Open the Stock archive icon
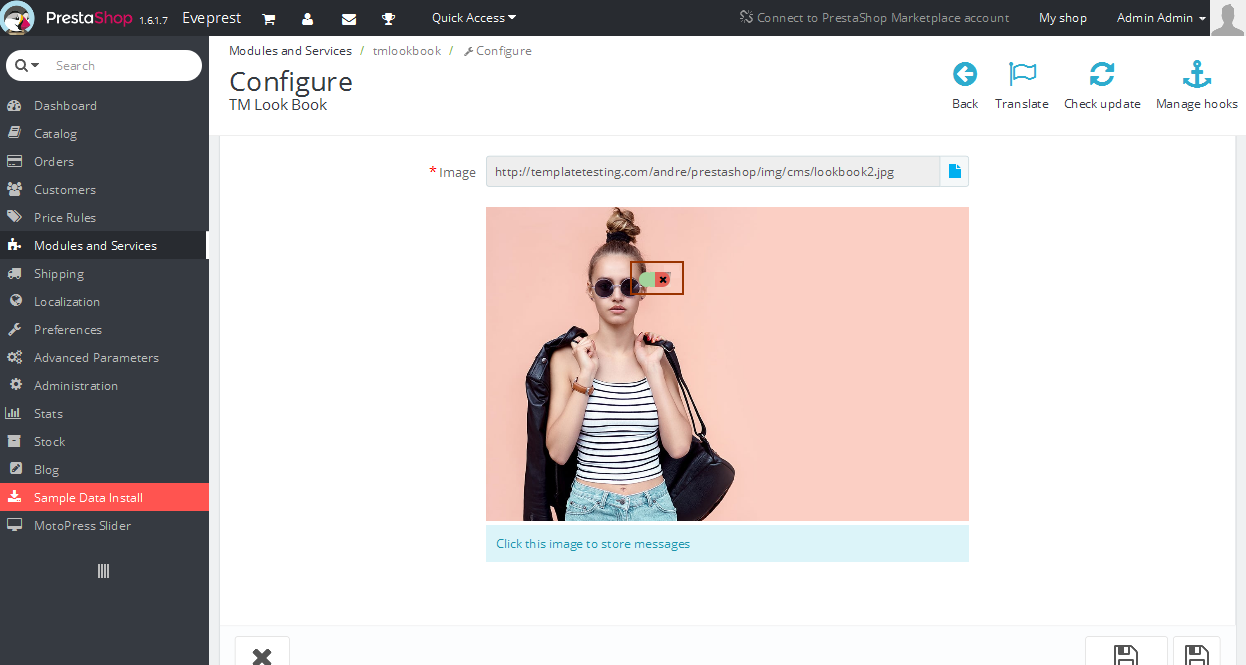This screenshot has height=665, width=1246. 14,441
